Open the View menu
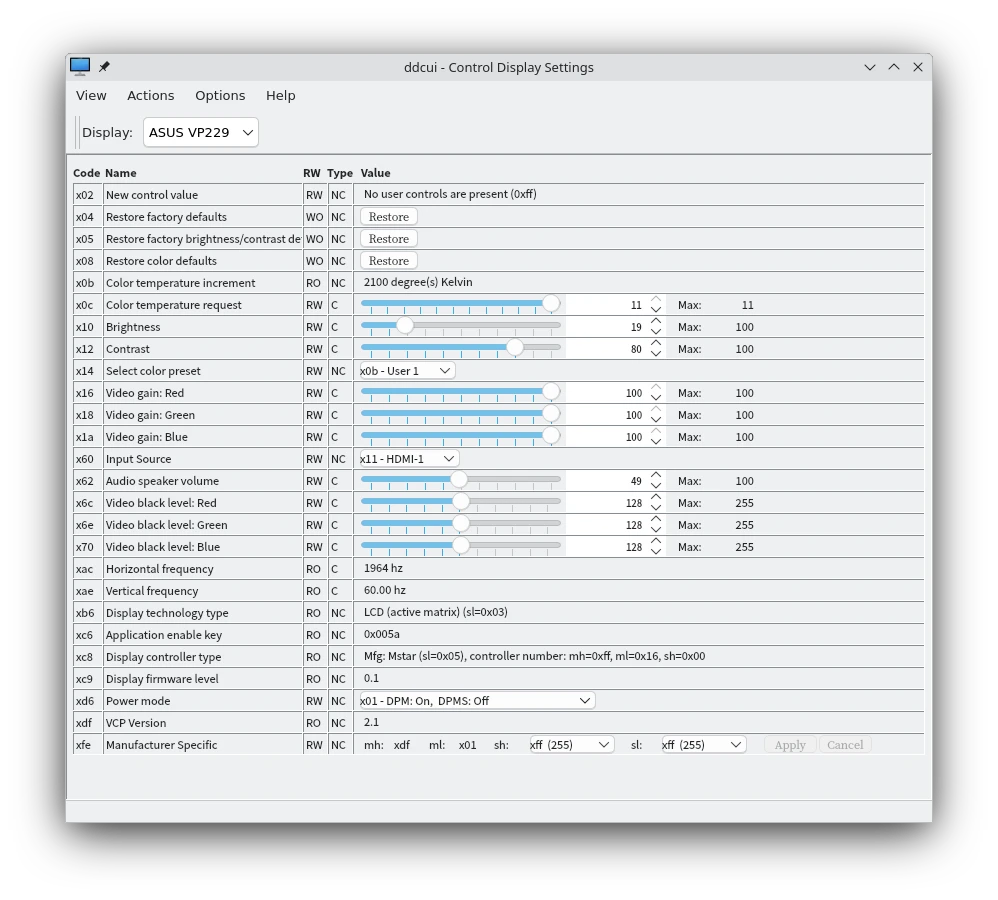The width and height of the screenshot is (998, 900). [91, 95]
